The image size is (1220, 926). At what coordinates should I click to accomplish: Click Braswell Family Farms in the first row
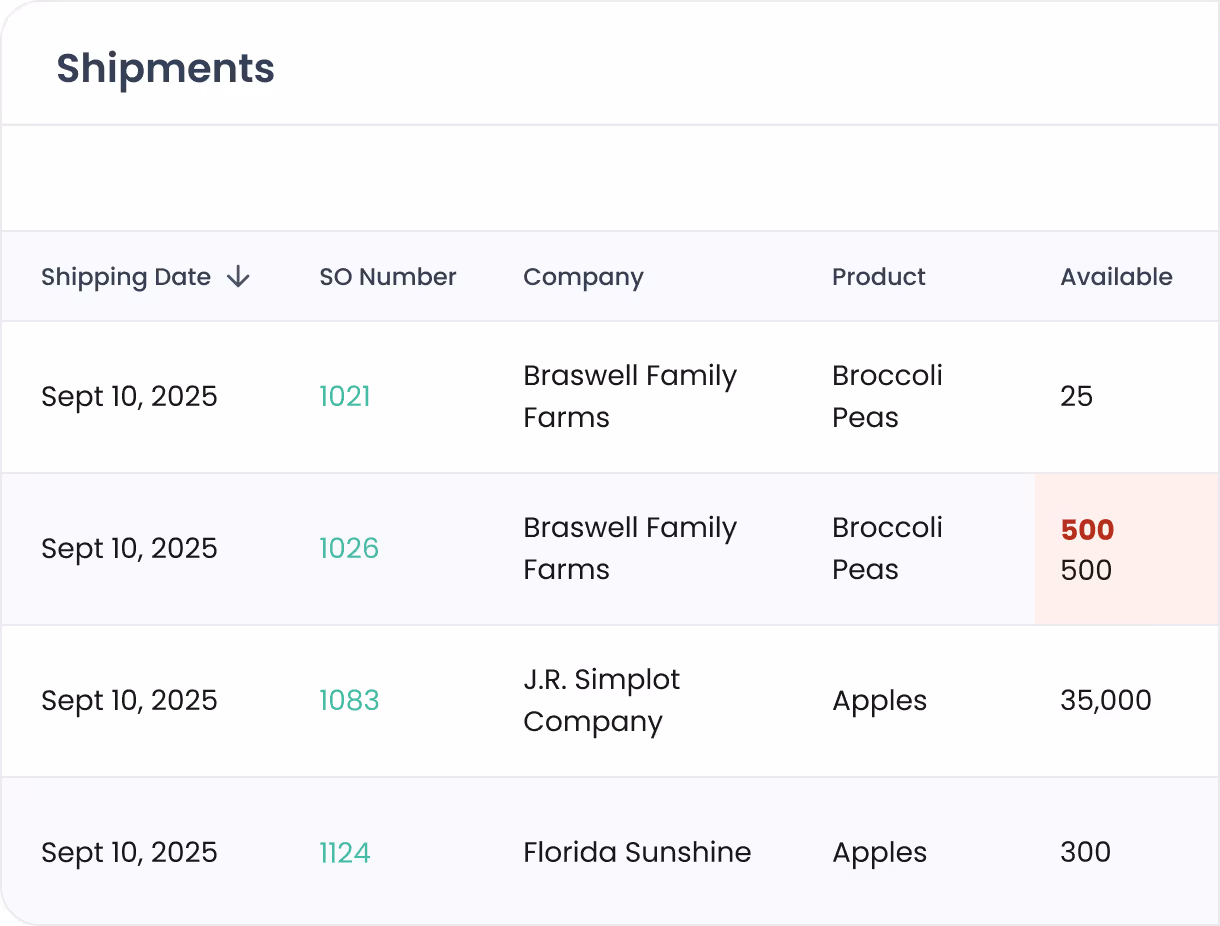coord(629,396)
